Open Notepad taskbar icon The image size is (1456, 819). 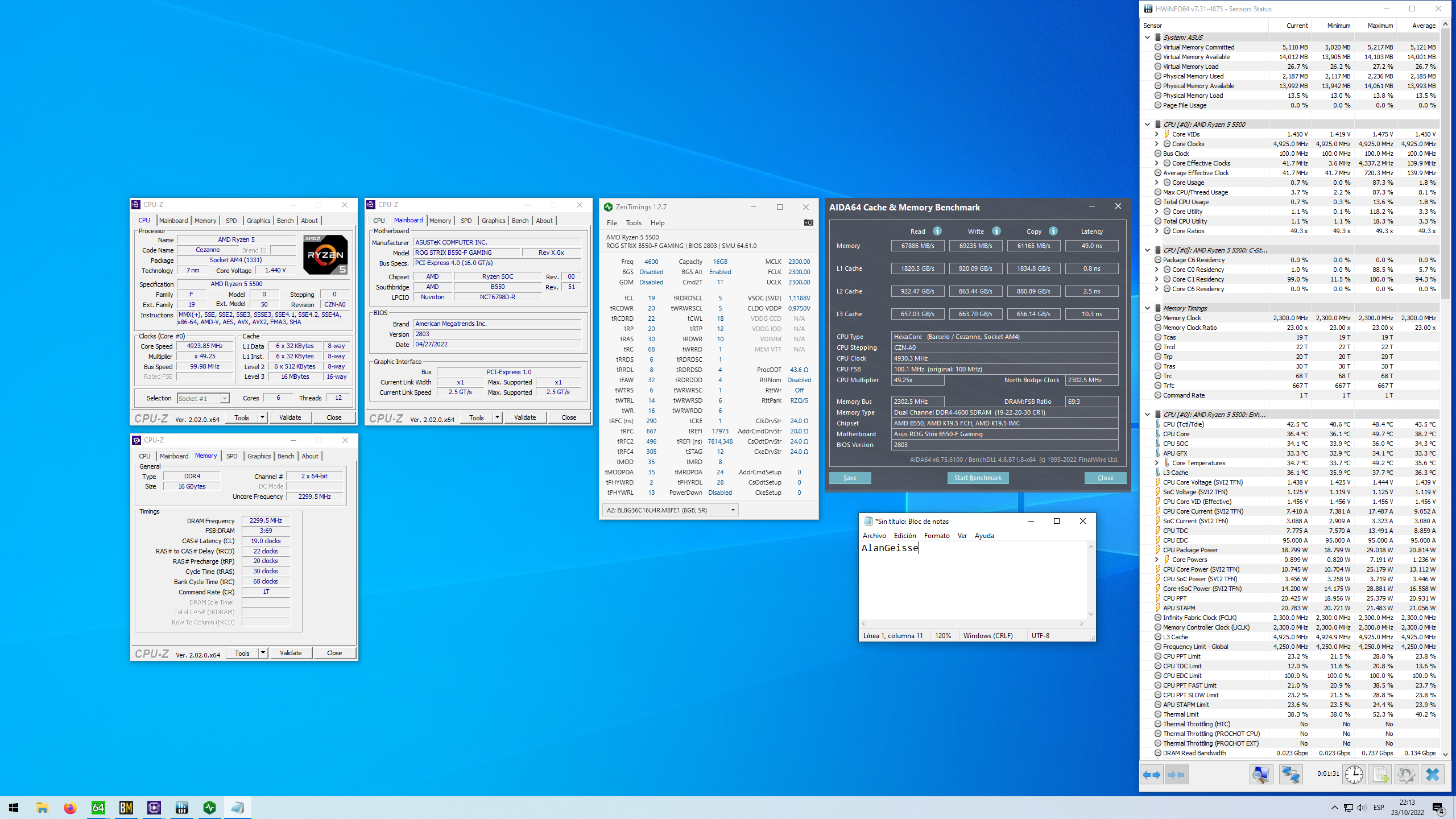coord(238,808)
